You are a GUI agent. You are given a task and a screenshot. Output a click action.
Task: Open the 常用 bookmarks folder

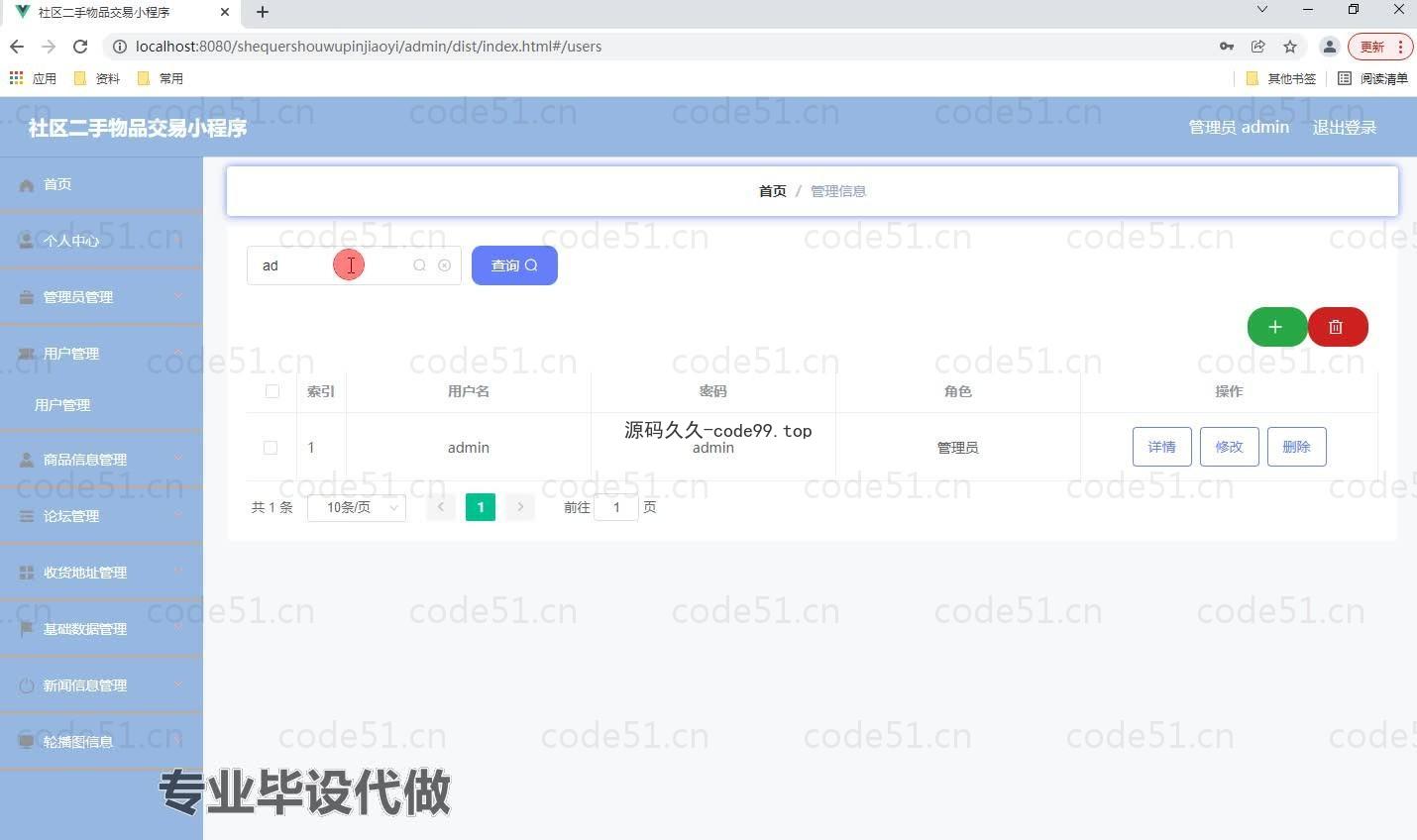click(161, 78)
